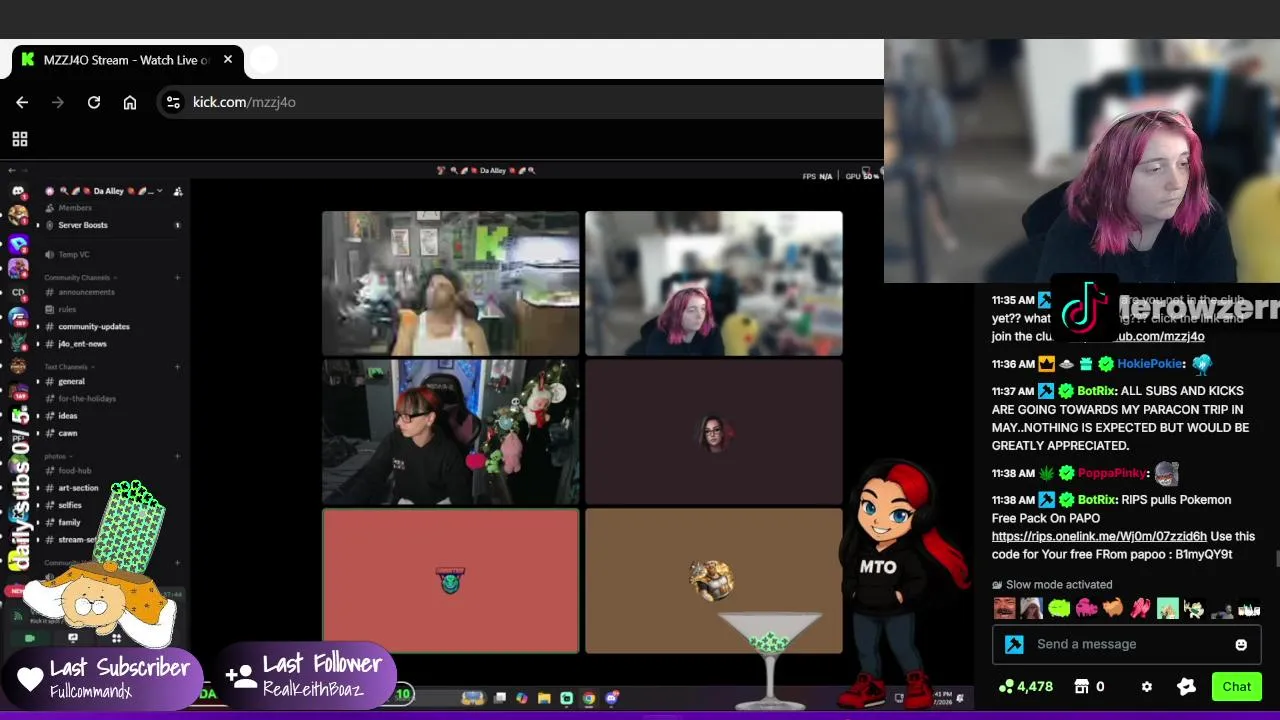1280x720 pixels.
Task: Open the #announcements channel
Action: point(86,292)
